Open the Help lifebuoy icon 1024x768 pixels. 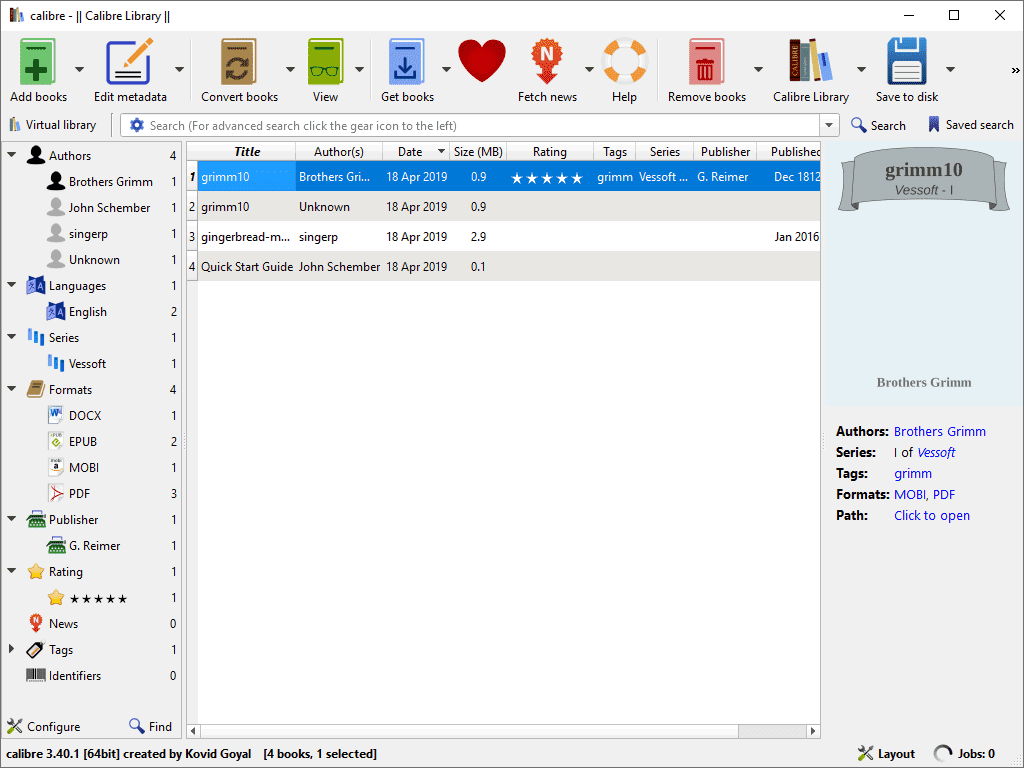point(624,62)
